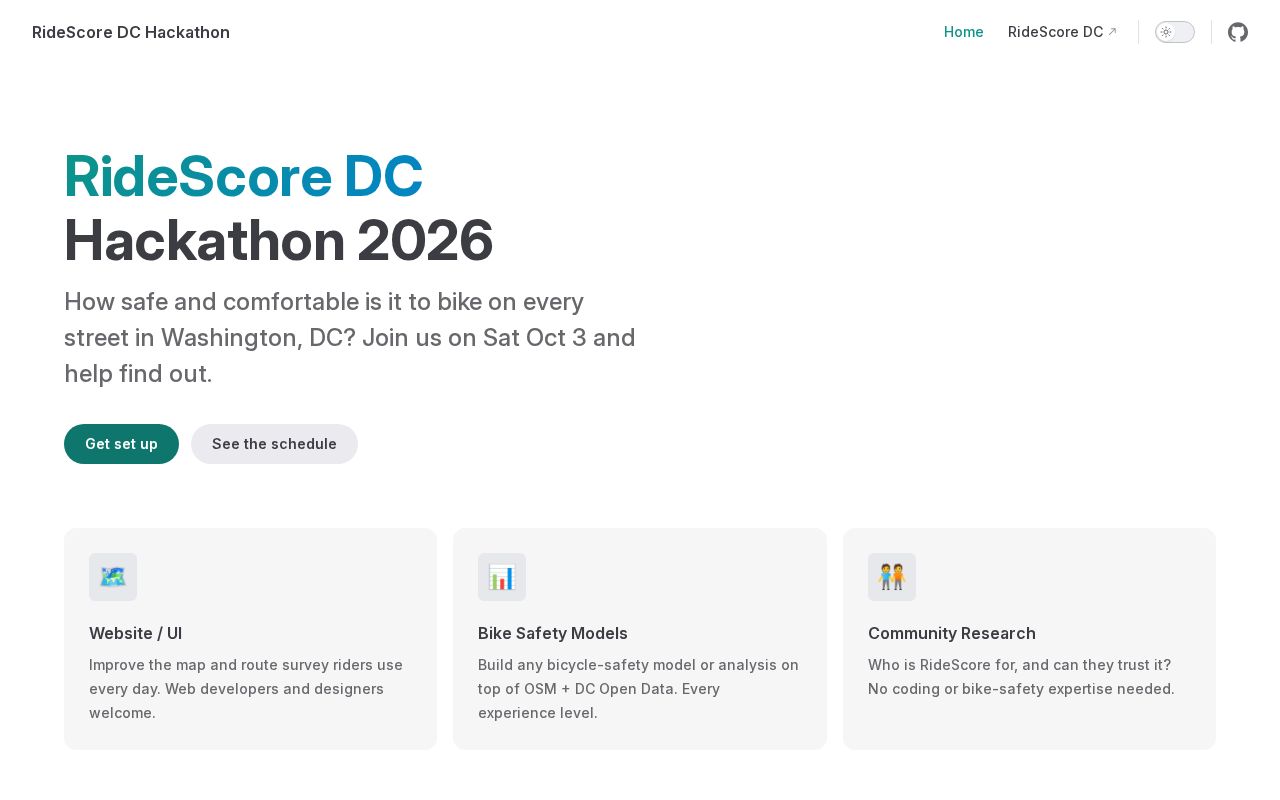Viewport: 1280px width, 800px height.
Task: Open the Community Research card title
Action: 952,633
